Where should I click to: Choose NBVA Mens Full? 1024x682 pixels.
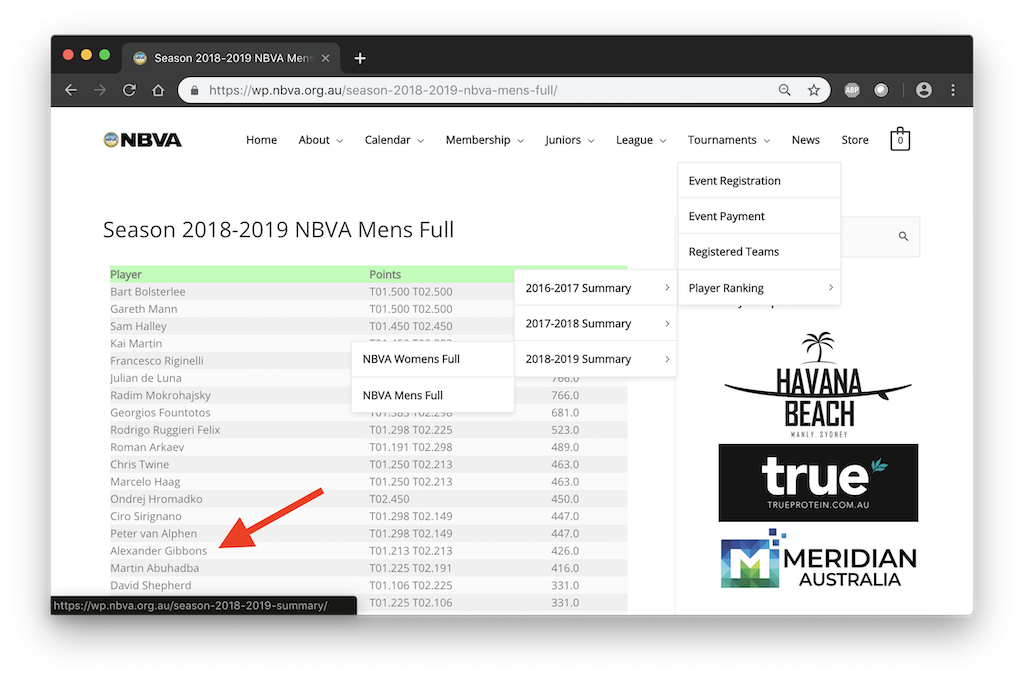(432, 395)
